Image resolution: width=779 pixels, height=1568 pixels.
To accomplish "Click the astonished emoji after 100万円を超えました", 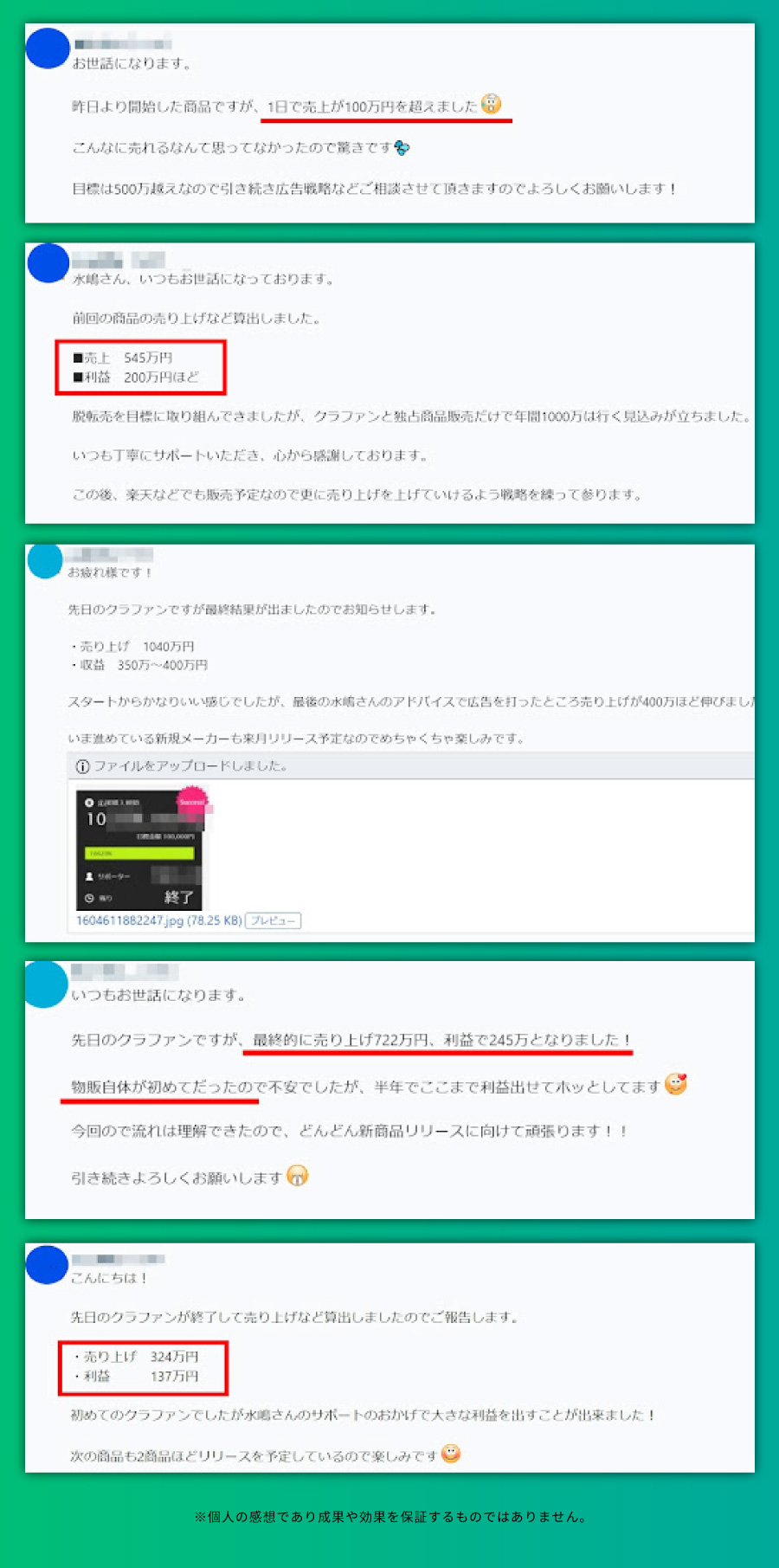I will pos(491,104).
